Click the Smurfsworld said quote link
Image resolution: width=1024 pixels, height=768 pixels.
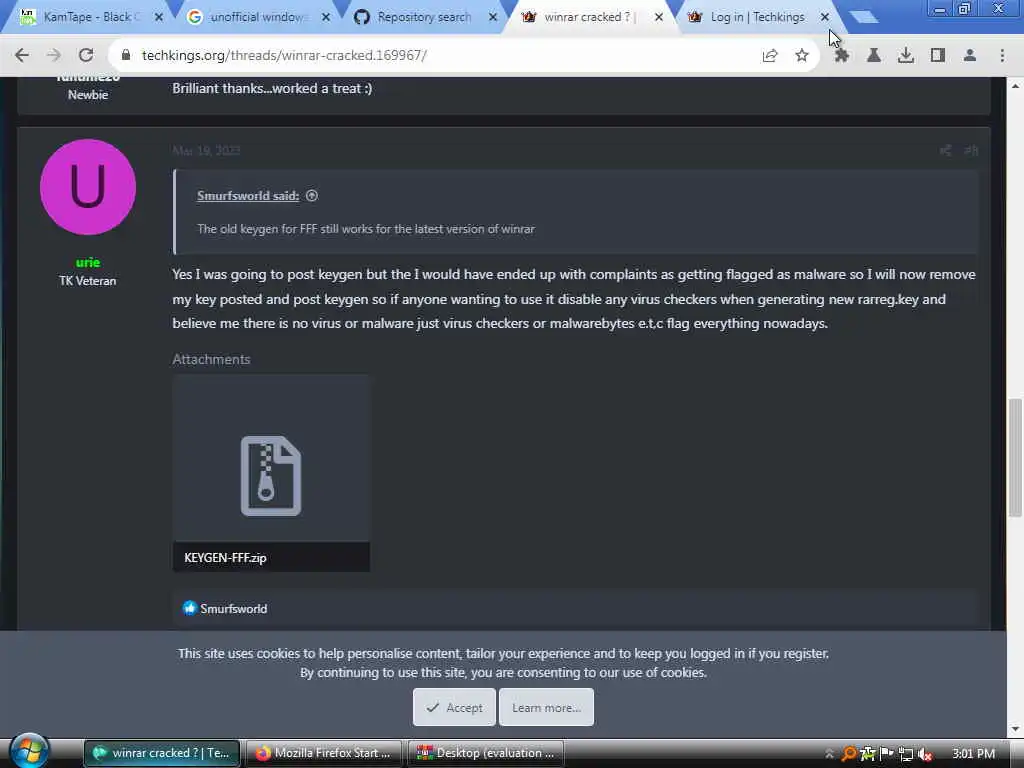point(248,196)
